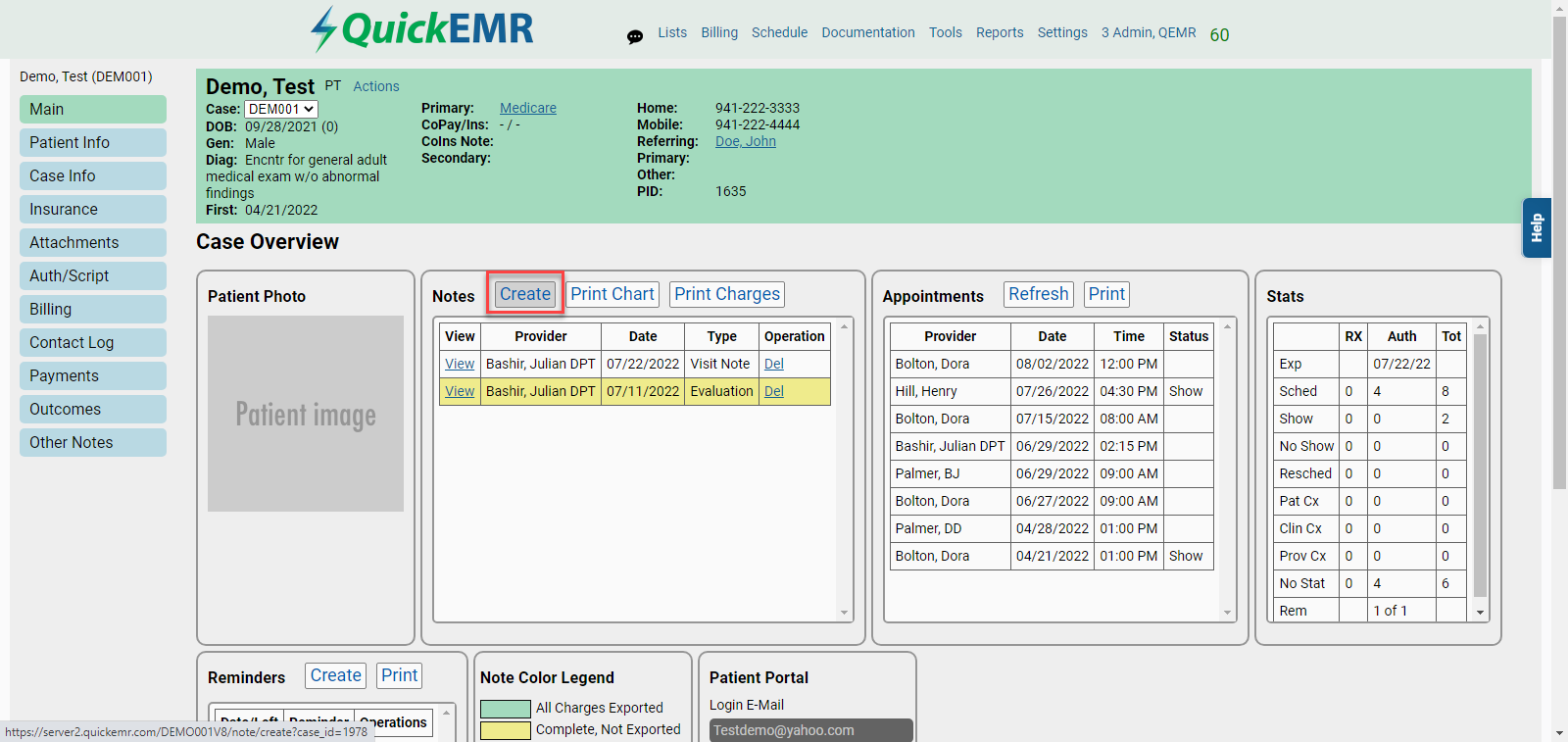The image size is (1568, 742).
Task: Open Insurance sidebar section
Action: click(93, 209)
